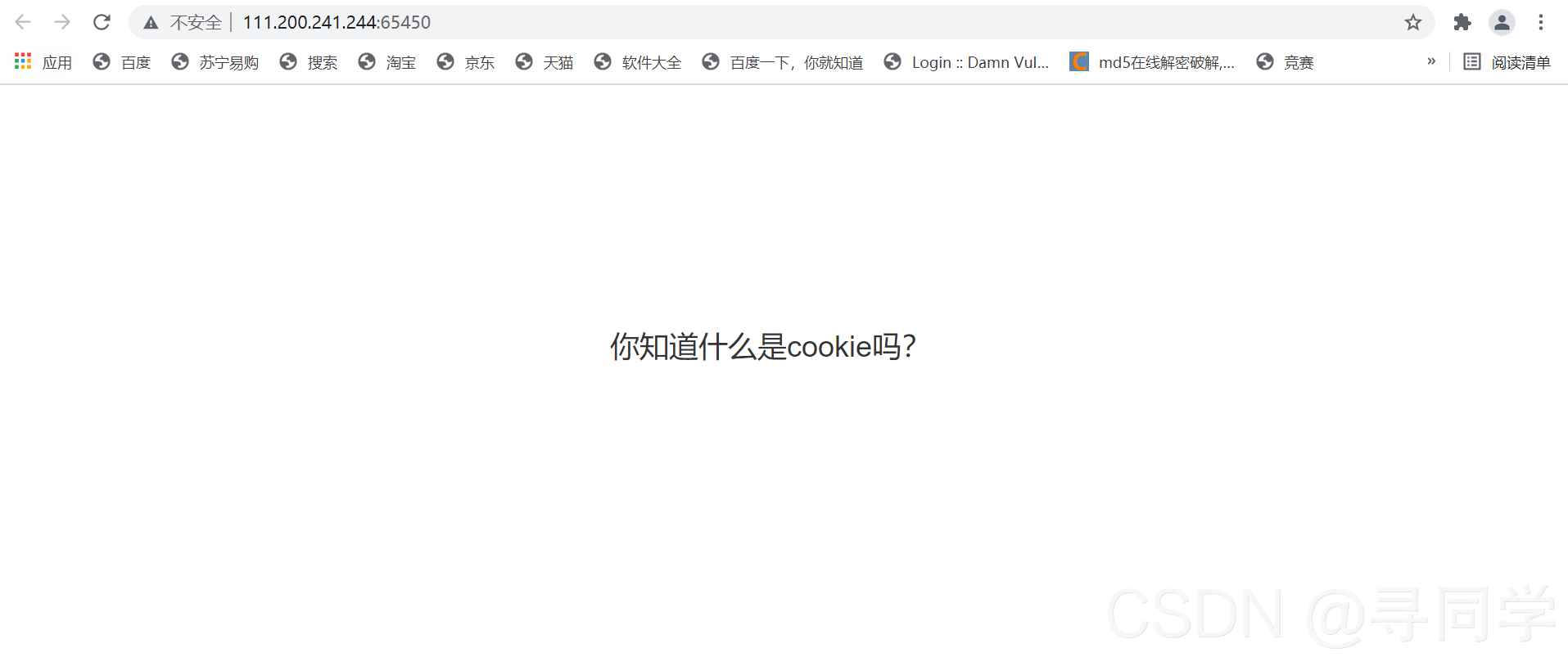Screen dimensions: 1568x657
Task: Open the extensions puzzle icon
Action: point(1462,22)
